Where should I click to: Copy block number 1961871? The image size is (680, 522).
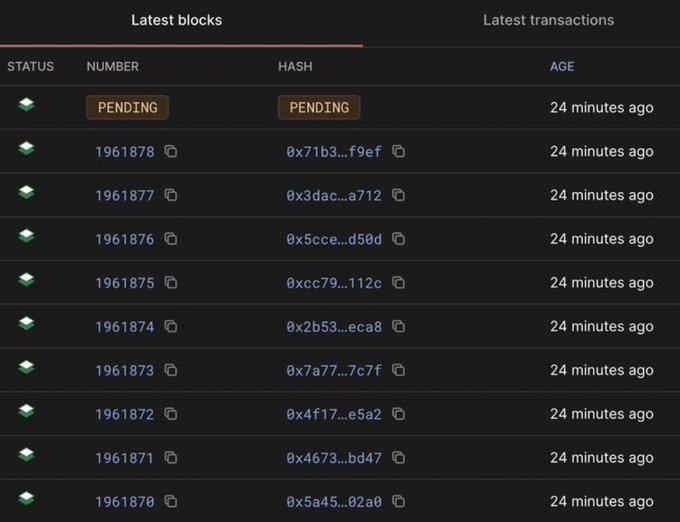pyautogui.click(x=171, y=457)
